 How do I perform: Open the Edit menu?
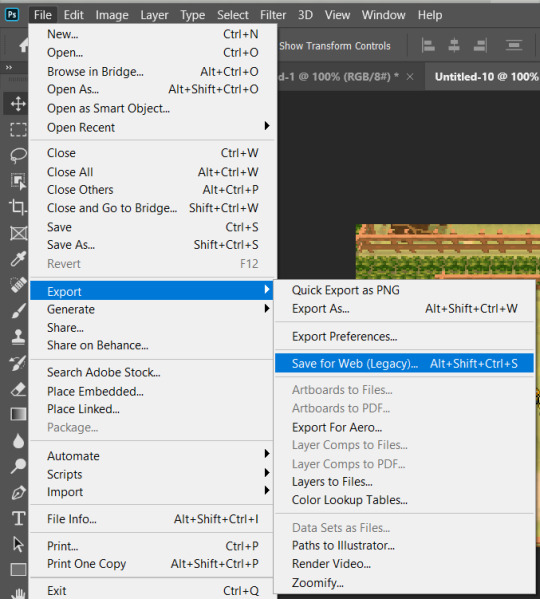point(73,15)
